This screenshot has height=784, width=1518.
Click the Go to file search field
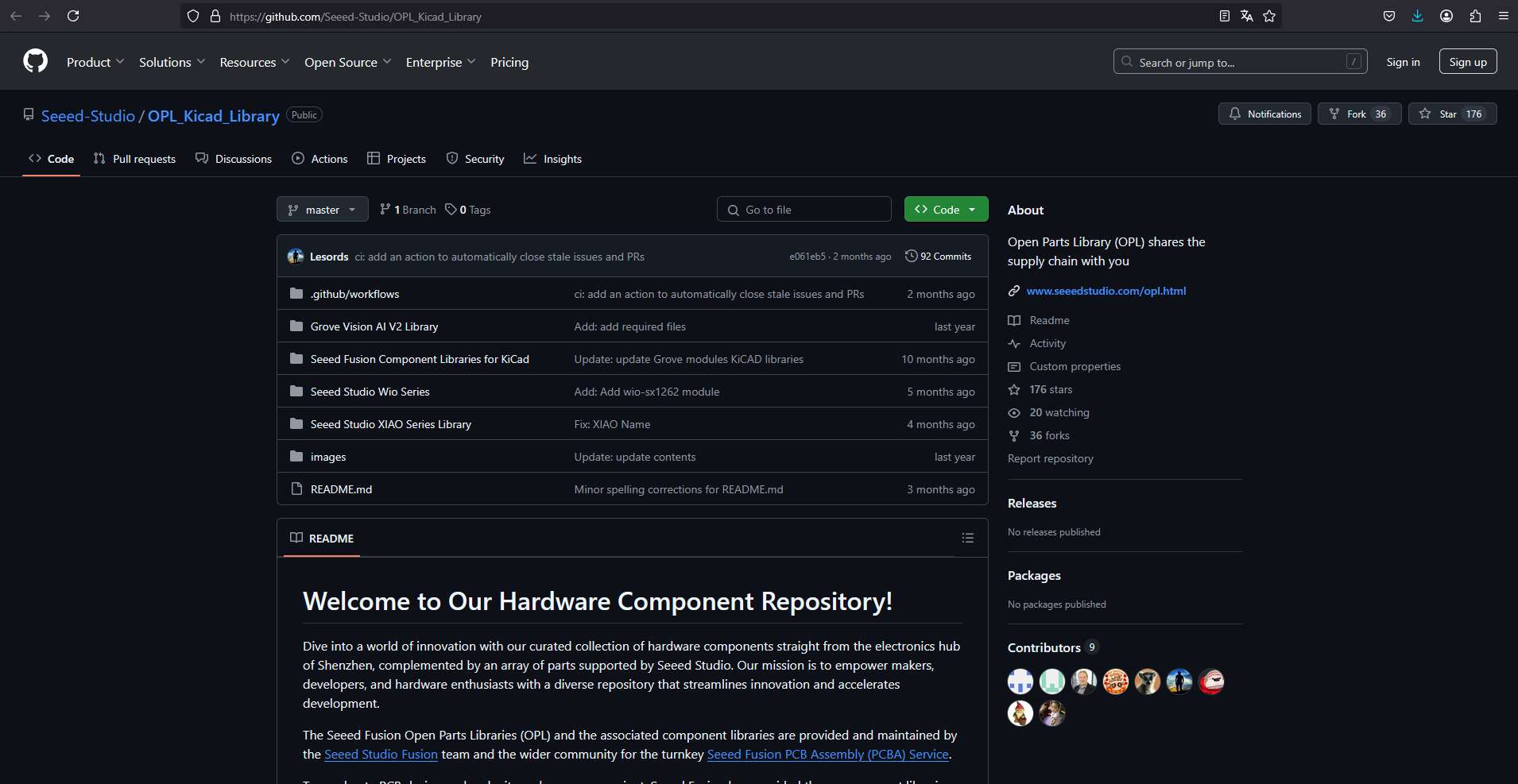[804, 209]
